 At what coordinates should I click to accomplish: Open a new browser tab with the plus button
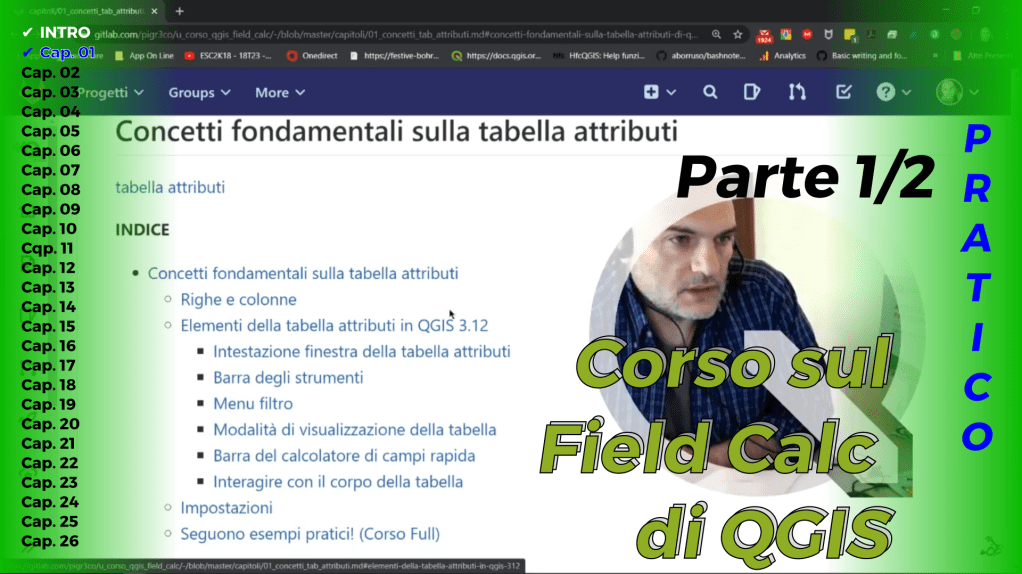click(180, 11)
